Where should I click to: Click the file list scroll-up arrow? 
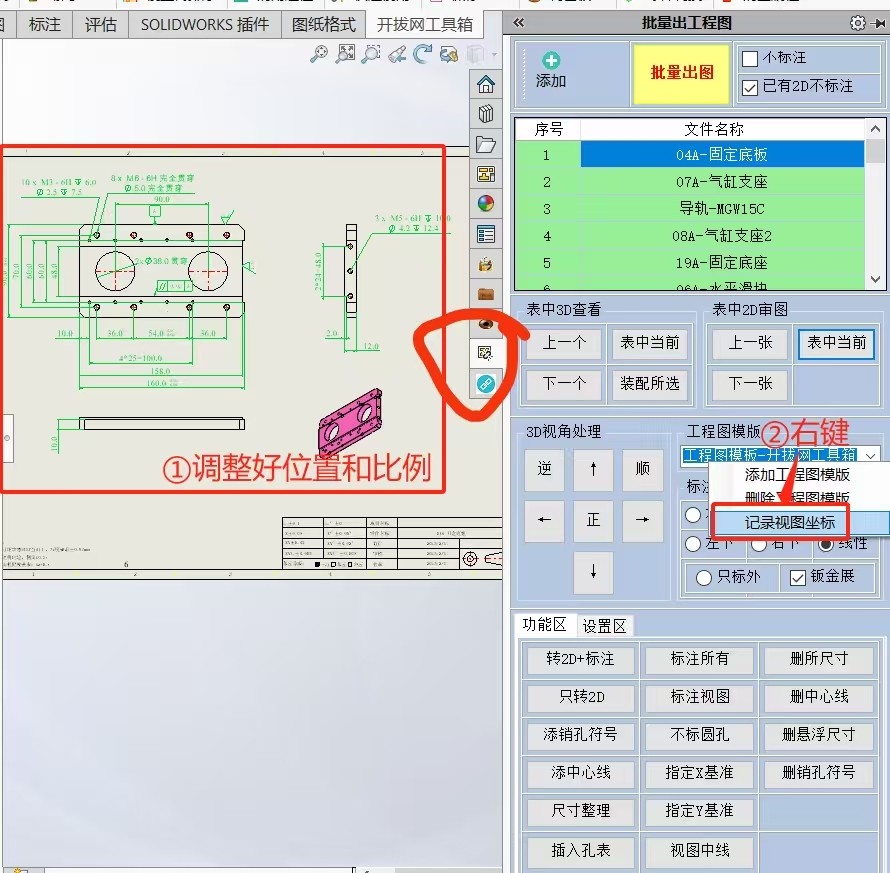[875, 129]
